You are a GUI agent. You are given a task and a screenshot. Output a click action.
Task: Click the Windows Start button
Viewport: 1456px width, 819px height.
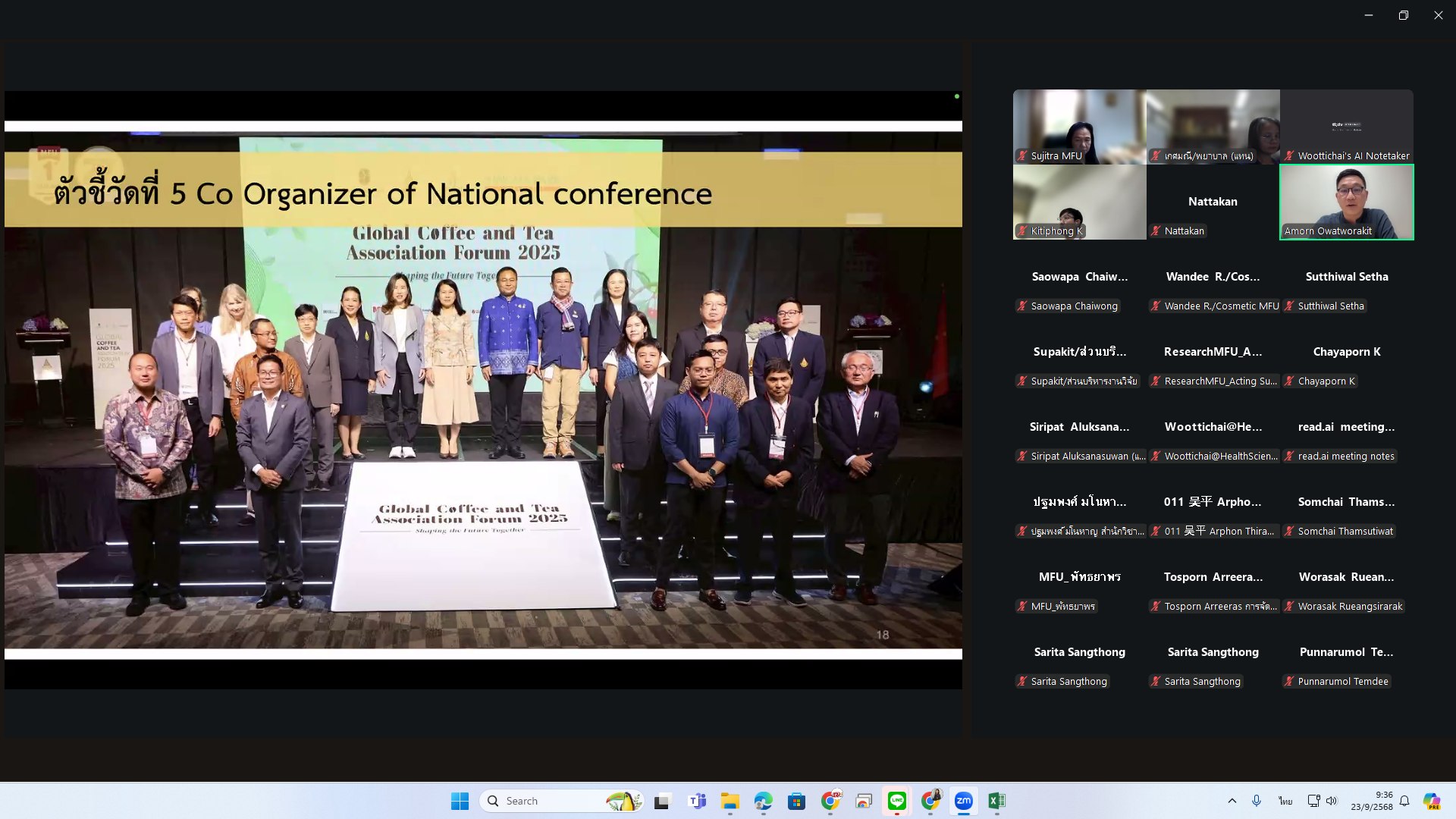pos(460,801)
